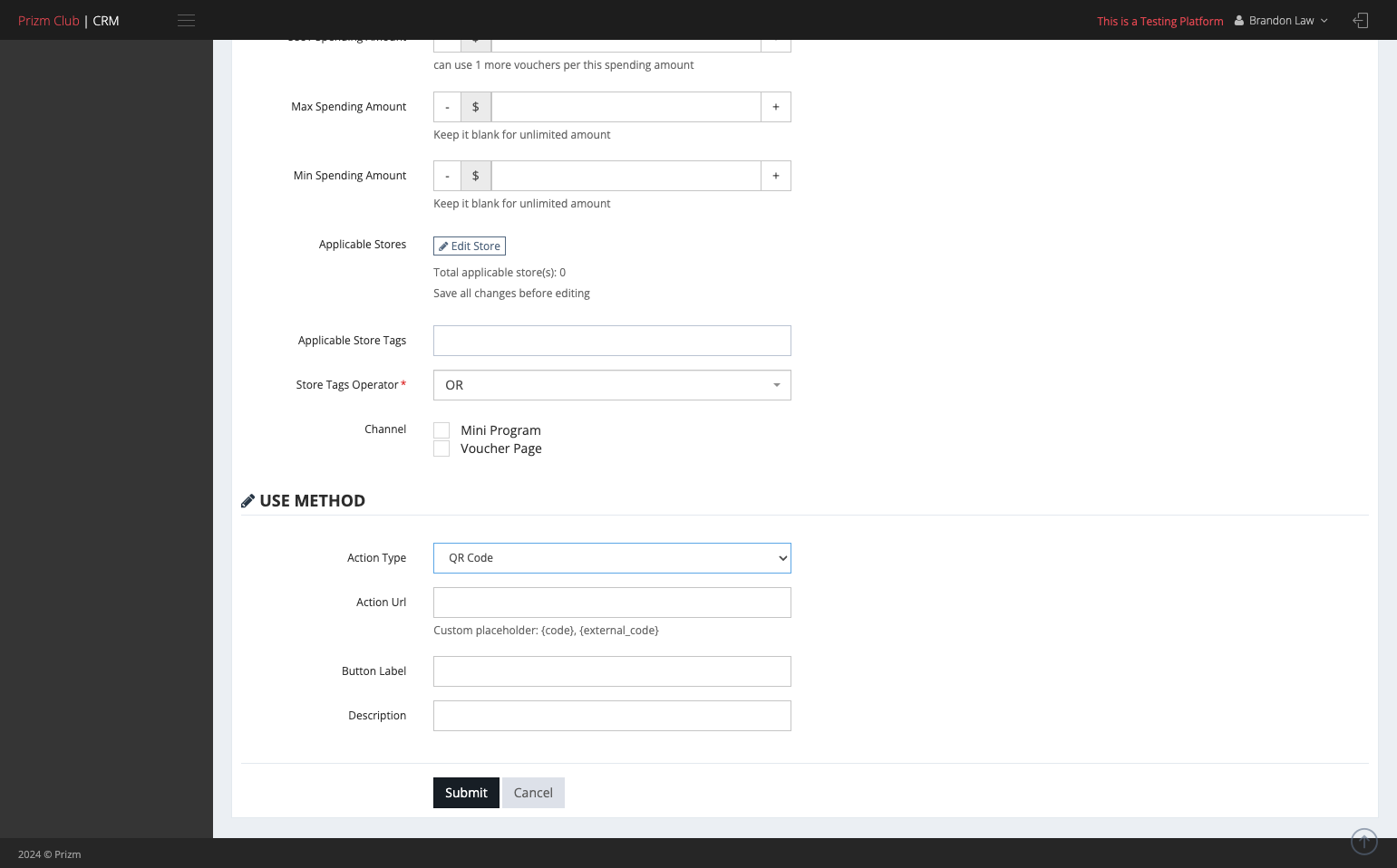Click the scroll-to-top arrow icon
1397x868 pixels.
pyautogui.click(x=1363, y=842)
